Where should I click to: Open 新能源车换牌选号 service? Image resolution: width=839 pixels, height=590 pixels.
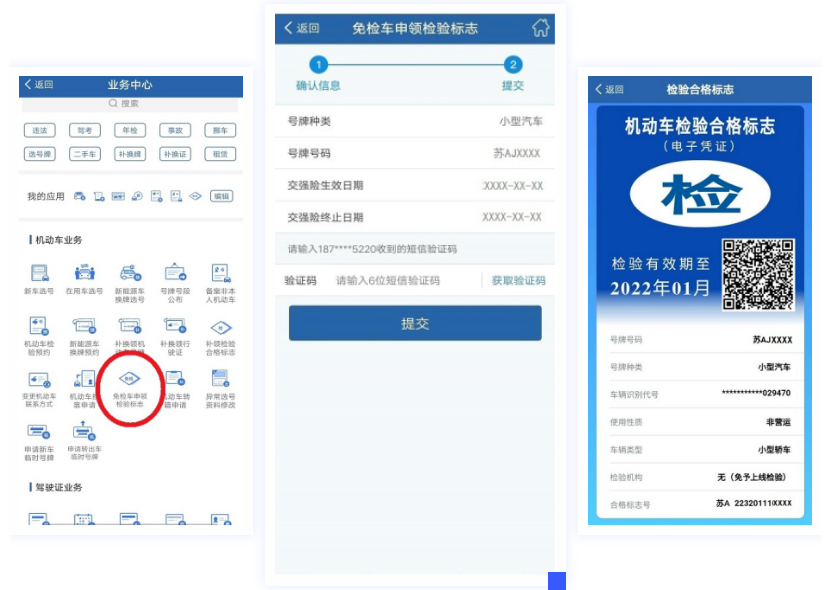pyautogui.click(x=130, y=283)
